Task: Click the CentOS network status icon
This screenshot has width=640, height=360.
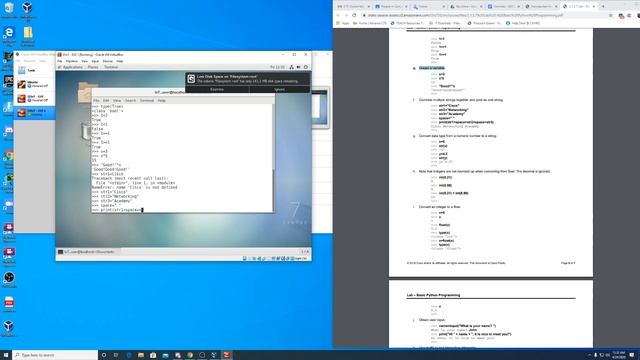Action: click(291, 67)
